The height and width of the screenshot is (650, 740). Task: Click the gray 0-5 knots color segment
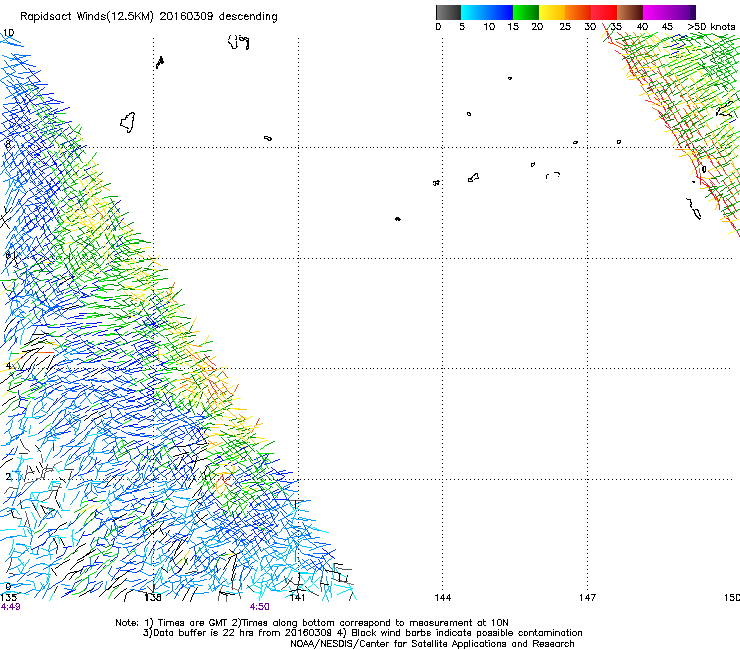click(x=448, y=12)
